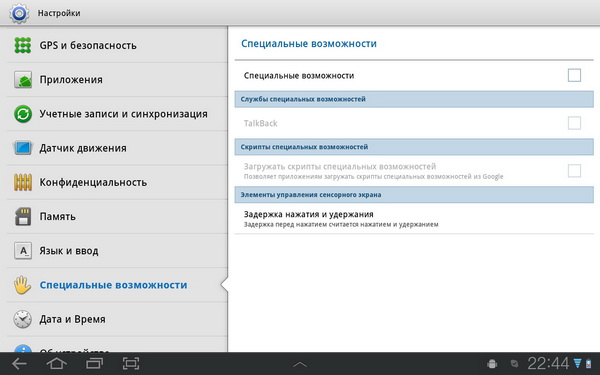The image size is (600, 375).
Task: Select Специальные возможности in the sidebar
Action: coord(114,285)
